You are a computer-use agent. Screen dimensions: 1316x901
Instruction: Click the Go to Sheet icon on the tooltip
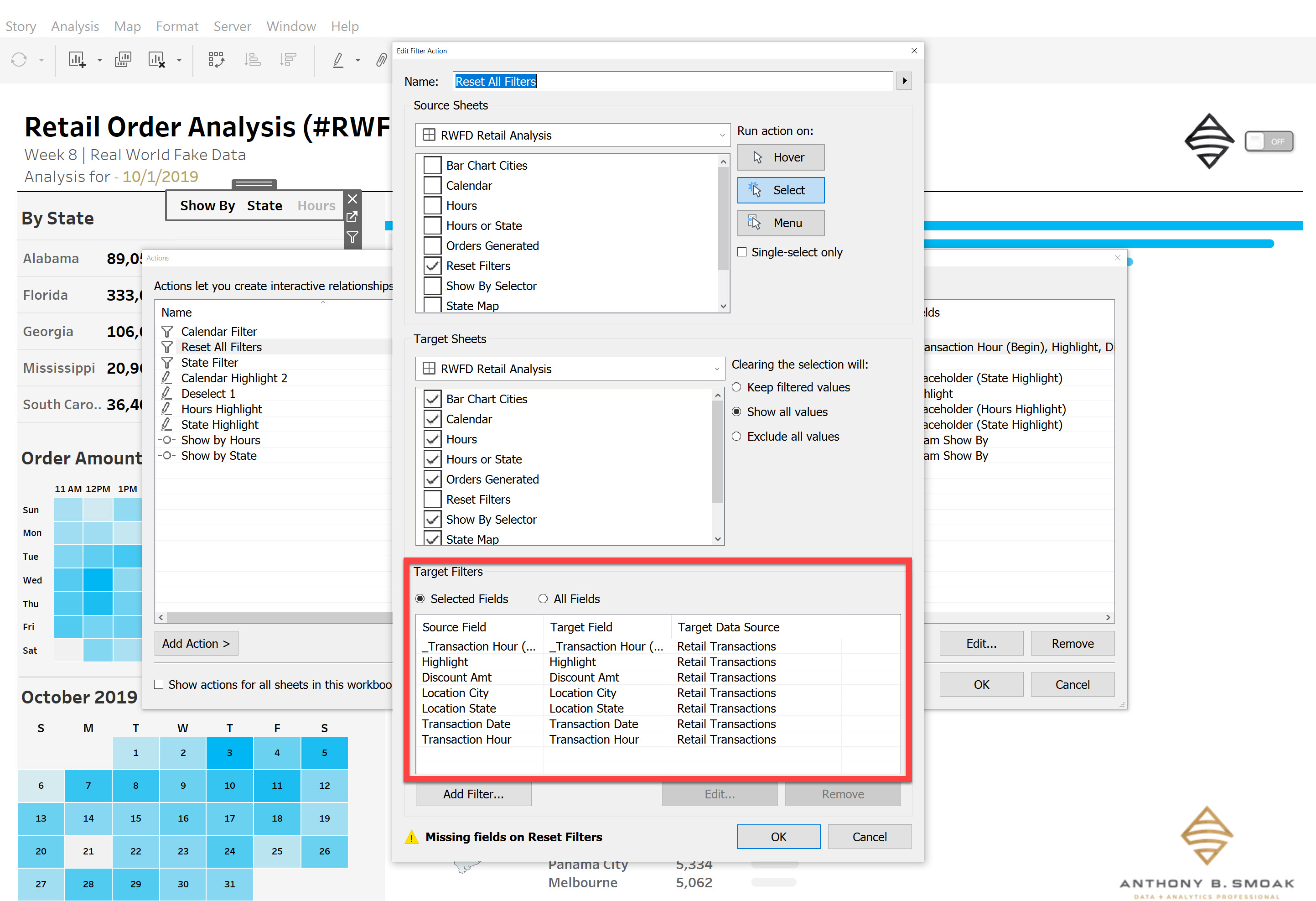[352, 217]
